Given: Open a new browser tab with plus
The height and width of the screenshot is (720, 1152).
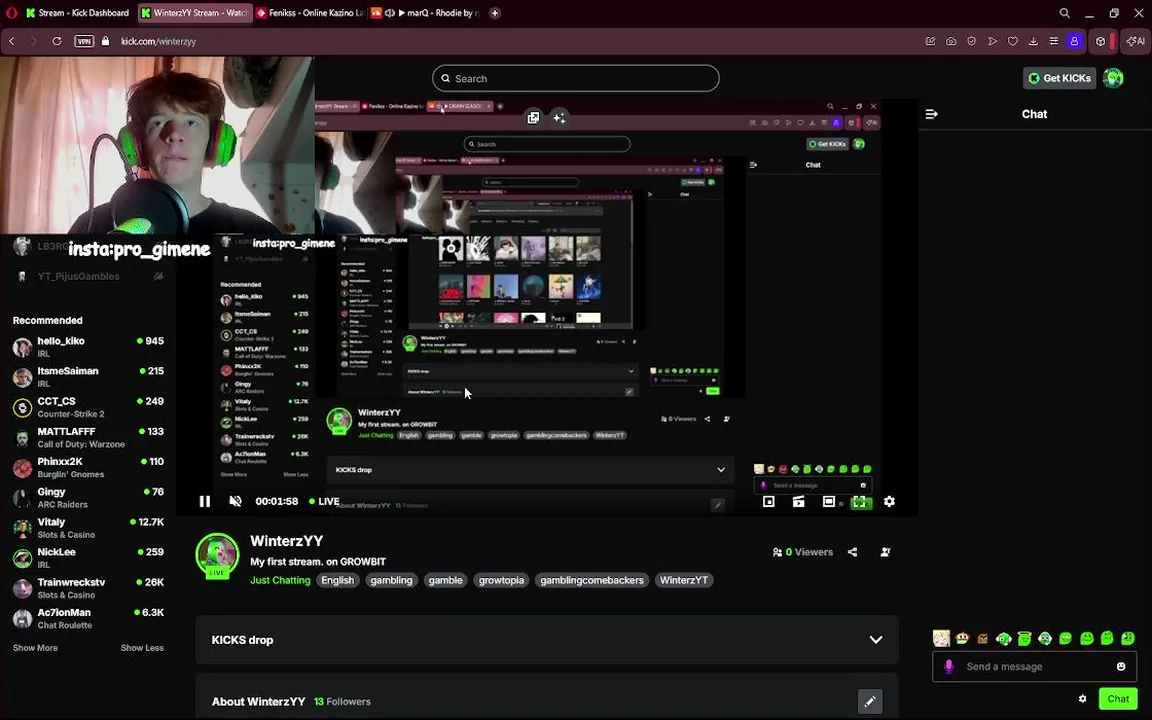Looking at the screenshot, I should (x=495, y=12).
